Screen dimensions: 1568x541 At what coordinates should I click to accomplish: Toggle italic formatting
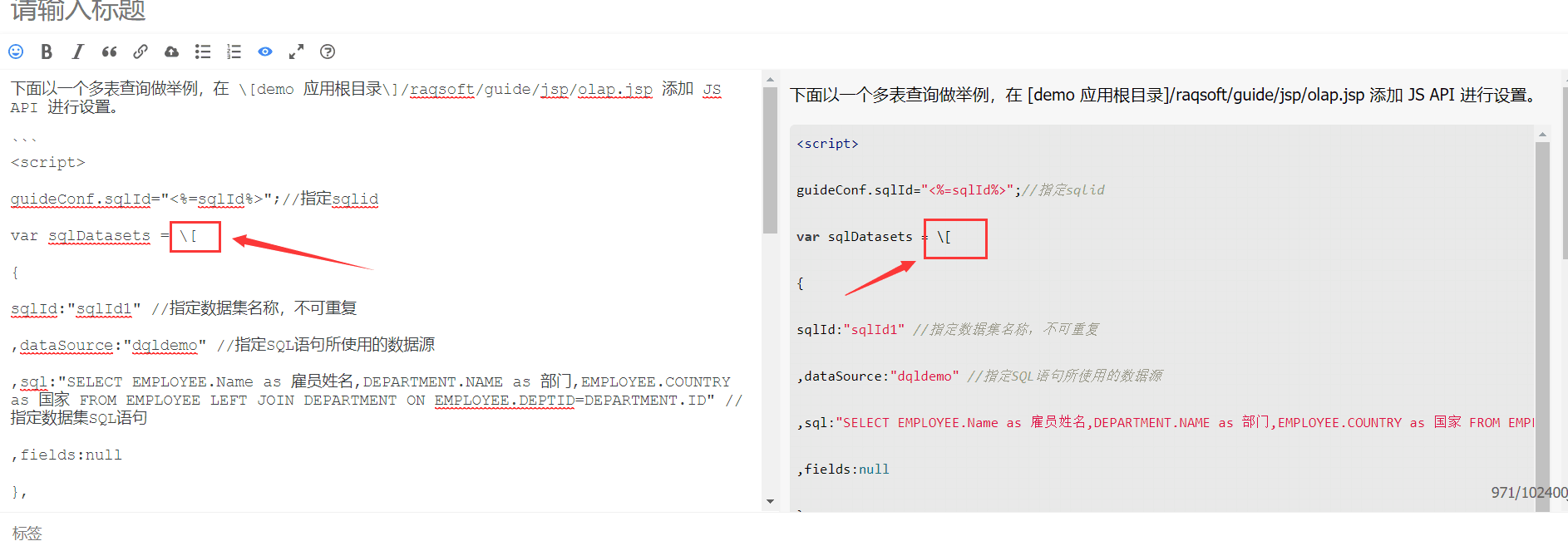click(77, 52)
